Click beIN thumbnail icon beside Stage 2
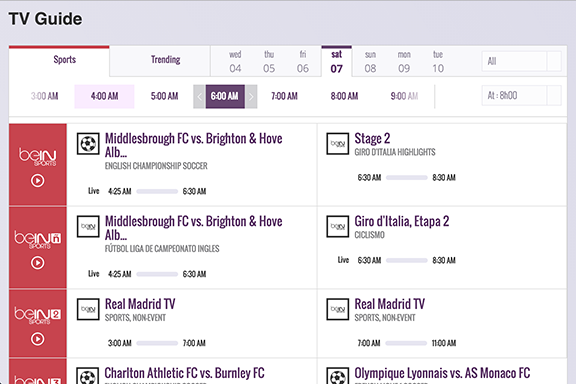This screenshot has width=576, height=384. (x=338, y=144)
